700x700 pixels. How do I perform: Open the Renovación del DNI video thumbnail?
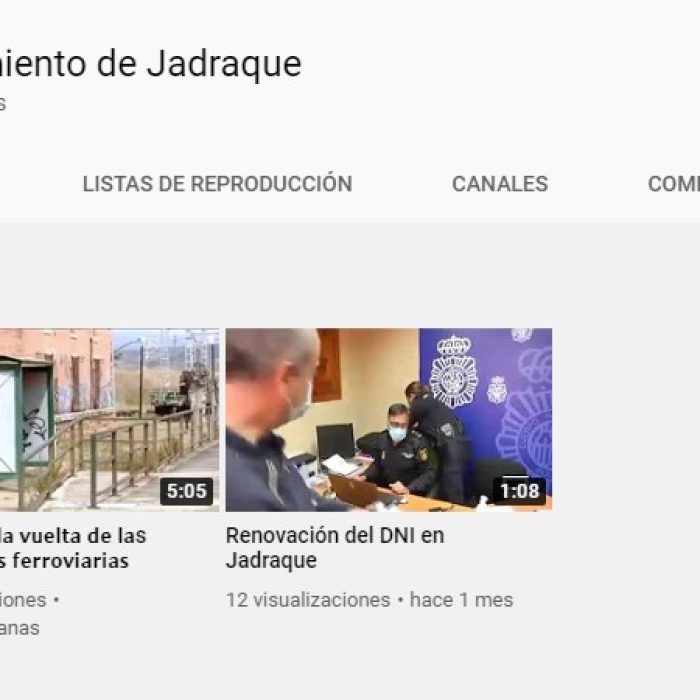389,420
